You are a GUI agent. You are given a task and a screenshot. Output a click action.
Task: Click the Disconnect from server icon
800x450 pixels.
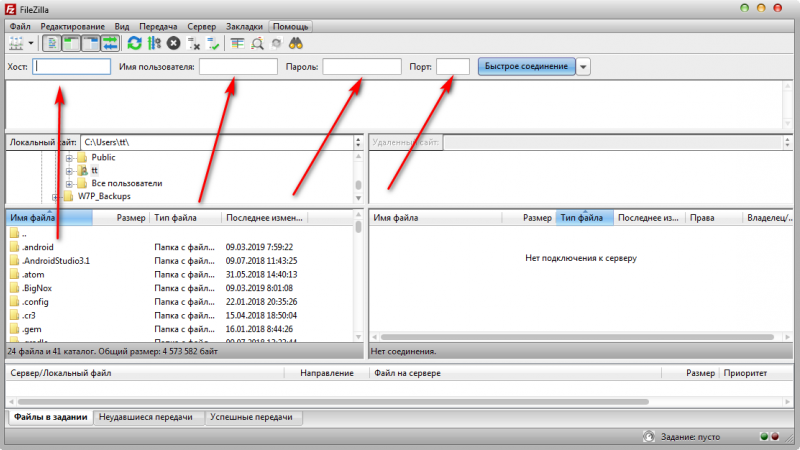tap(193, 43)
